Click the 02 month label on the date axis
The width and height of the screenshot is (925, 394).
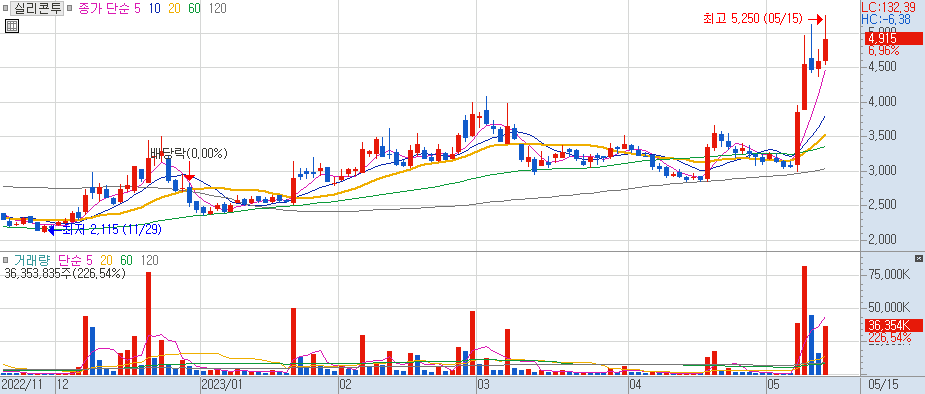click(x=346, y=385)
